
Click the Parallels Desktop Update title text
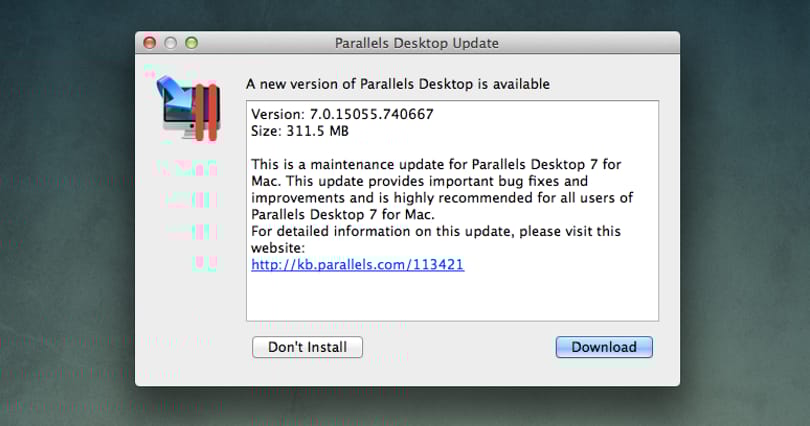417,43
